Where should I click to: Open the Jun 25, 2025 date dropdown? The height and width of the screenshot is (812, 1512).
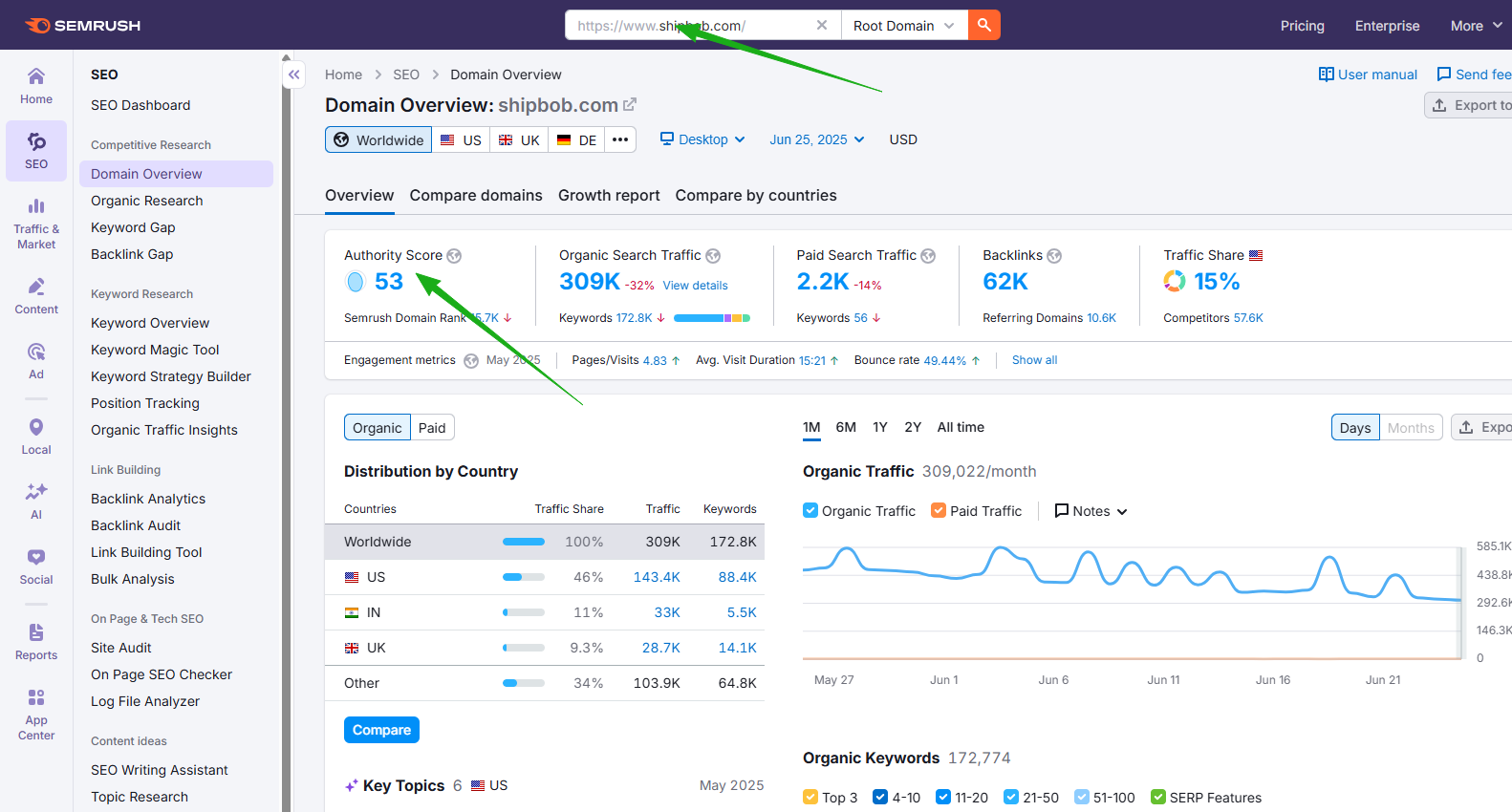click(x=817, y=139)
